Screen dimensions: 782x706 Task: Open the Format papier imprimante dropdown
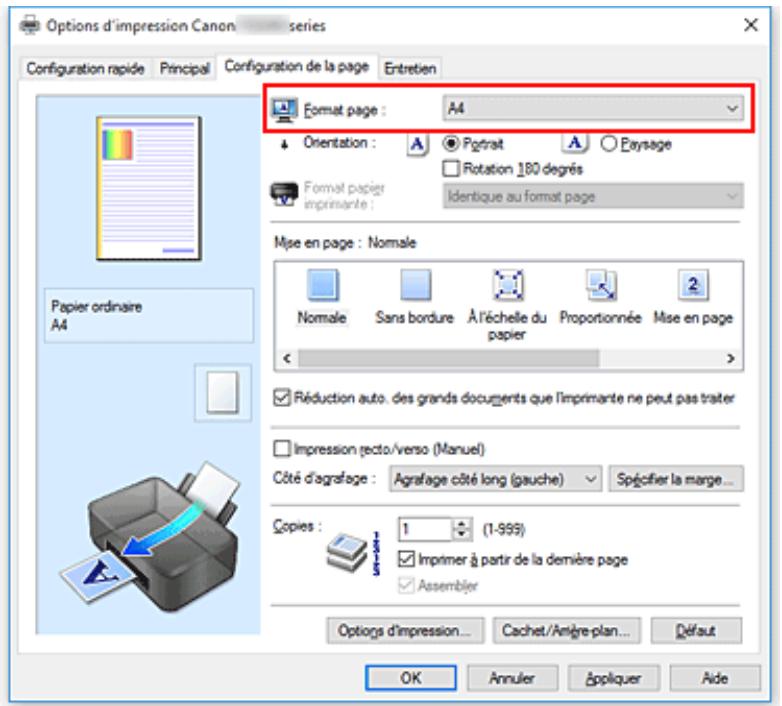tap(593, 196)
